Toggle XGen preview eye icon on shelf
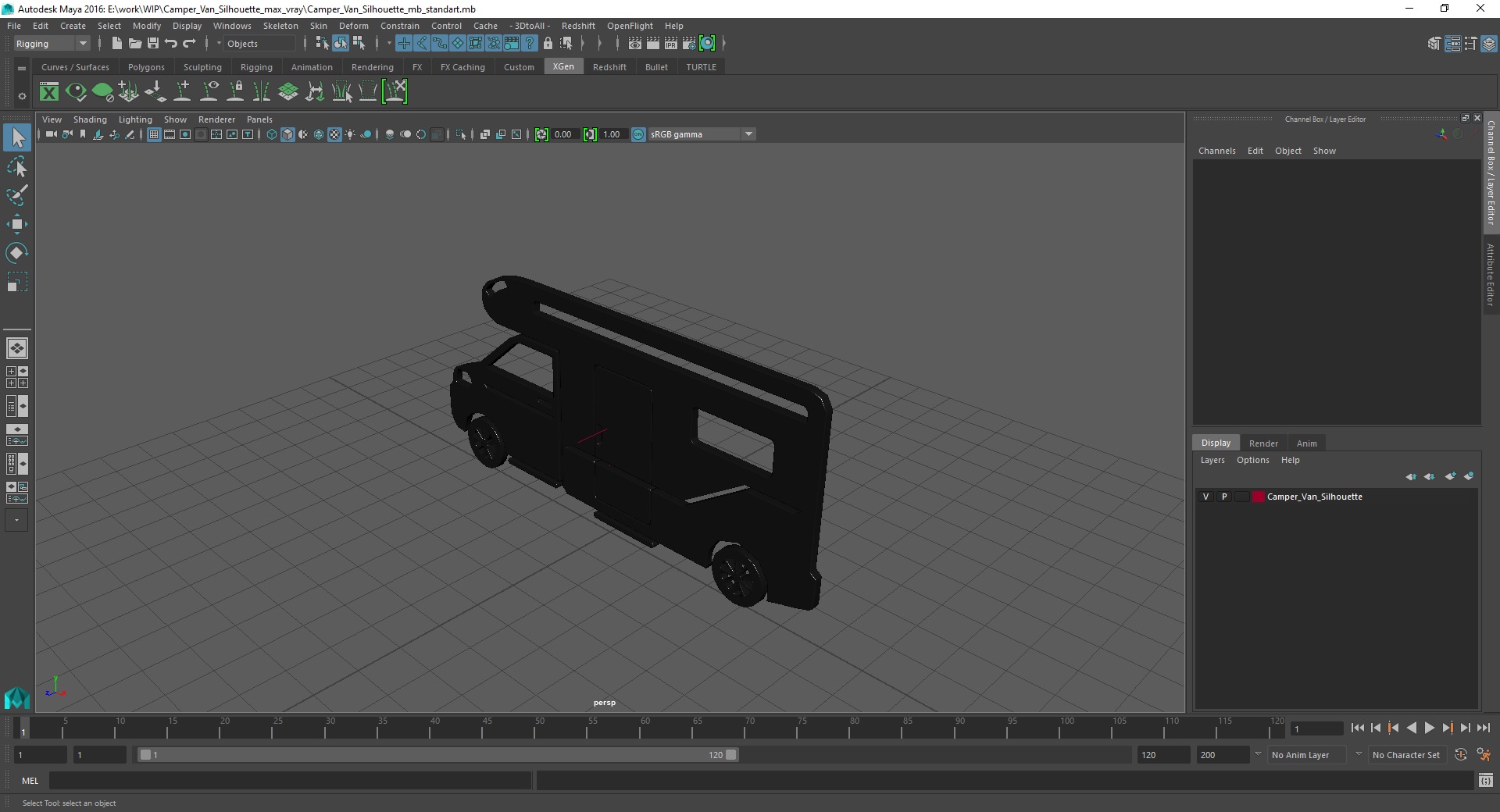Viewport: 1500px width, 812px height. [76, 92]
